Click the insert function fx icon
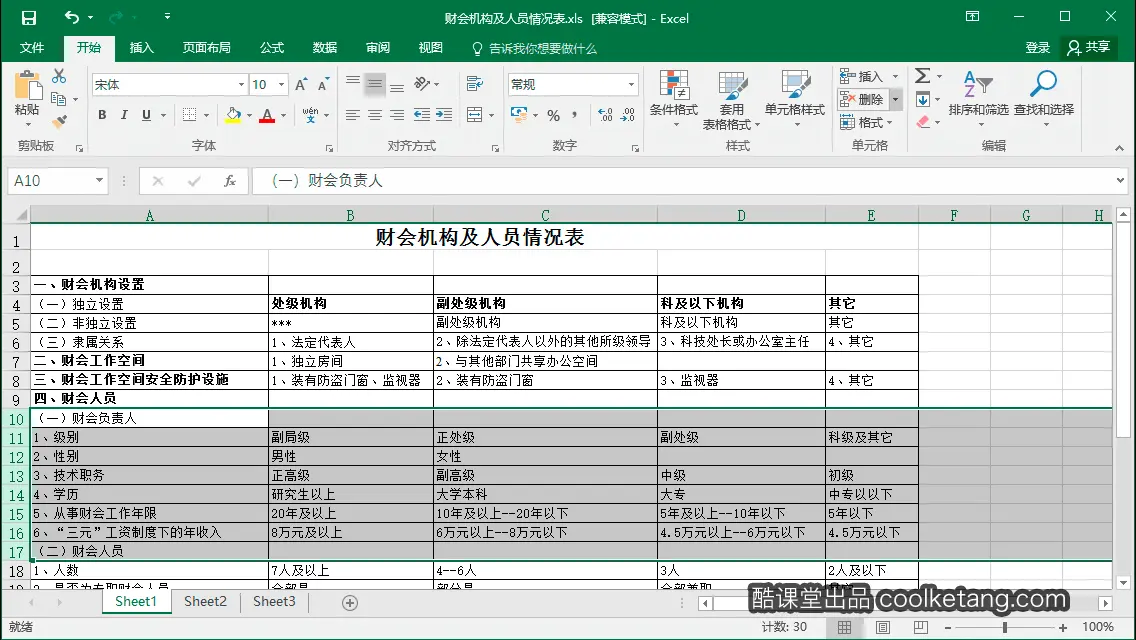The image size is (1136, 640). tap(230, 181)
